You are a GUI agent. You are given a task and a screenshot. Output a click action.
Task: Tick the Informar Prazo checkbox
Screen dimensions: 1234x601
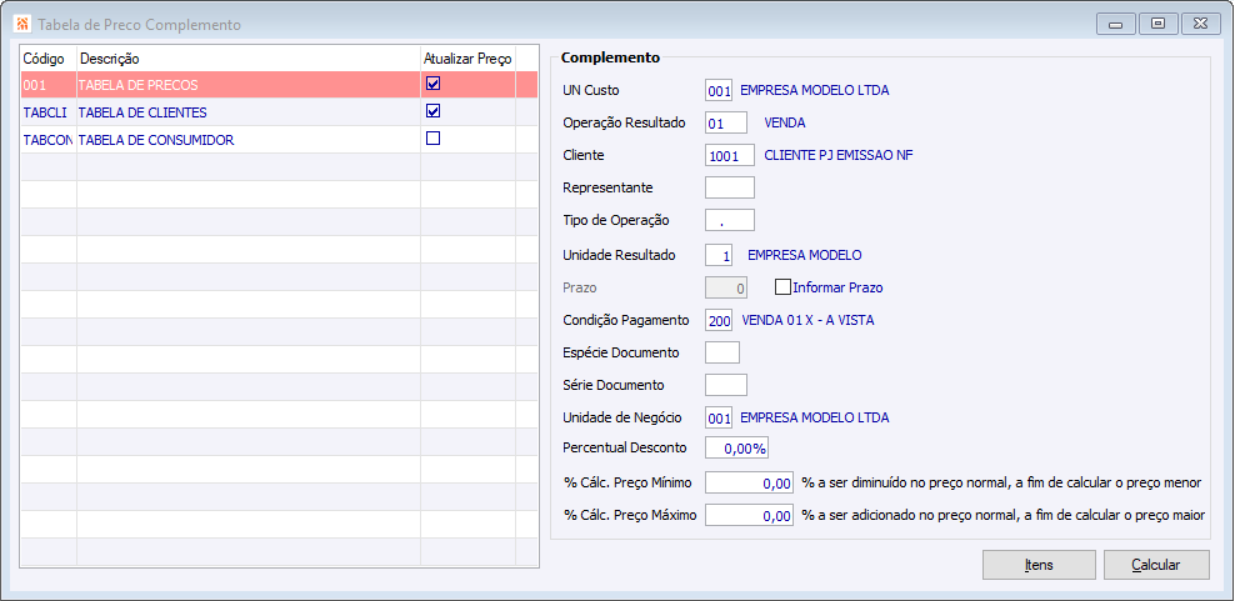[783, 287]
